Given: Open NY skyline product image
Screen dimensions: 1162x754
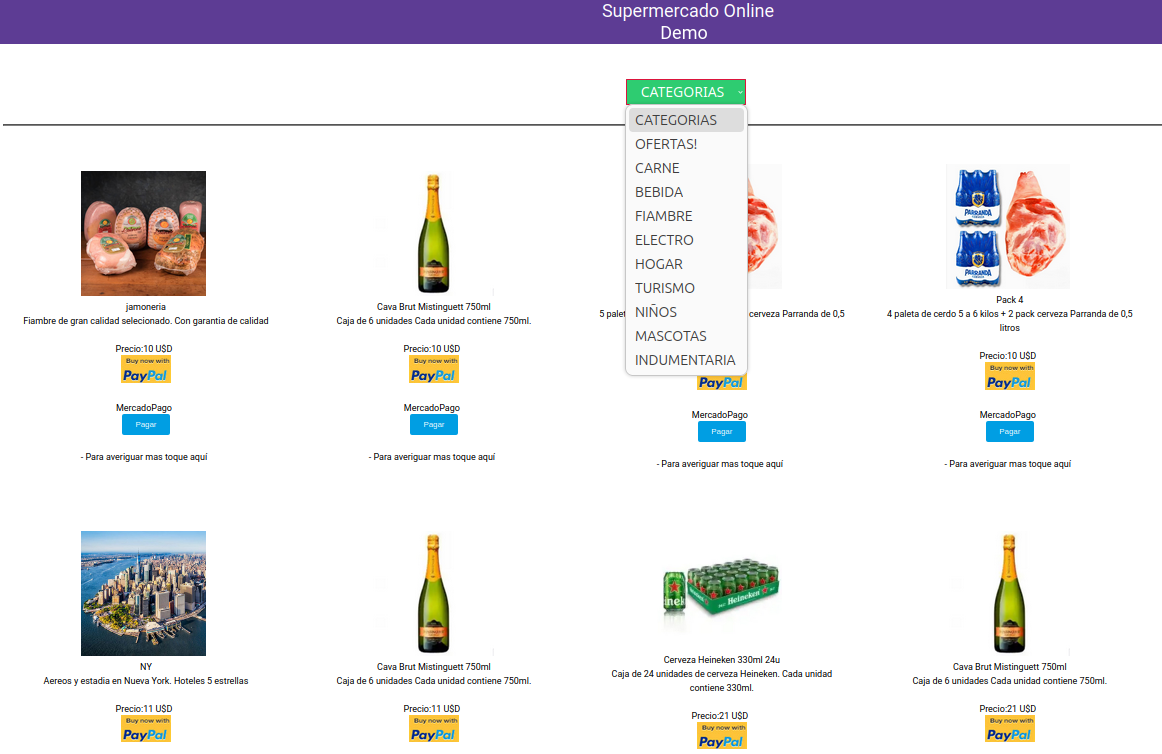Looking at the screenshot, I should pos(143,593).
